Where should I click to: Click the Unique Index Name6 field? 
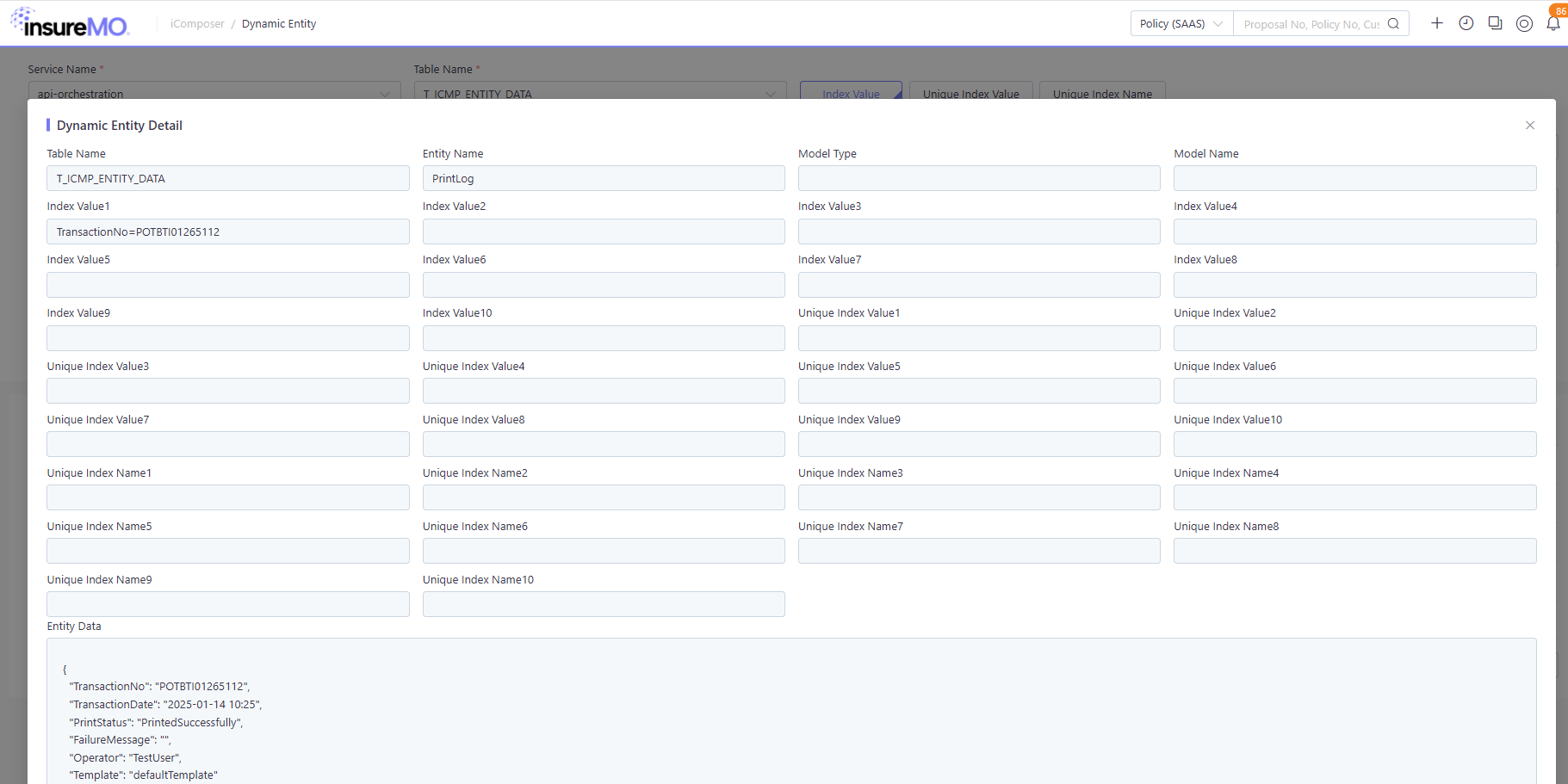pyautogui.click(x=604, y=551)
